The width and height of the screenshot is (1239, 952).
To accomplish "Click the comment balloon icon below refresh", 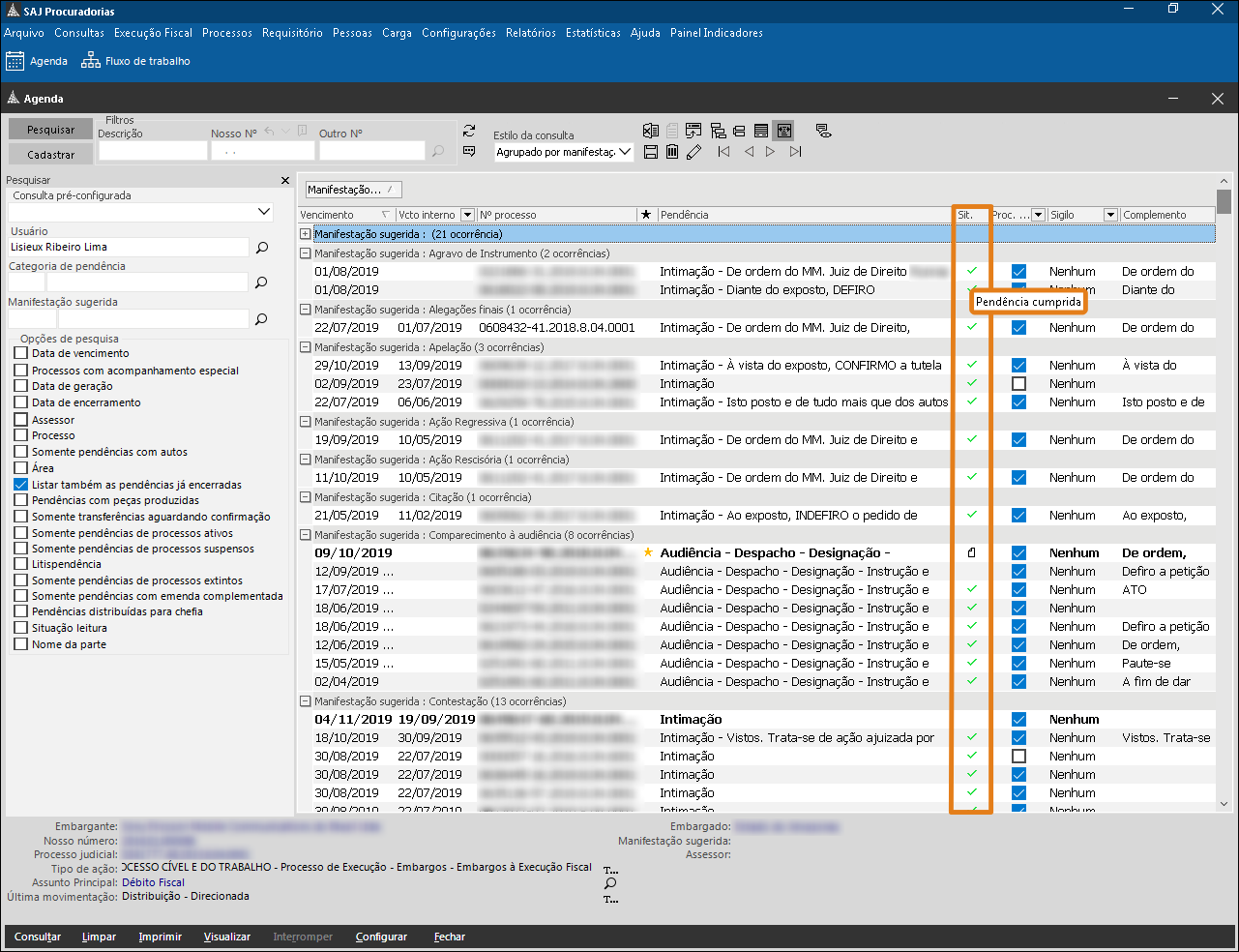I will pos(469,152).
